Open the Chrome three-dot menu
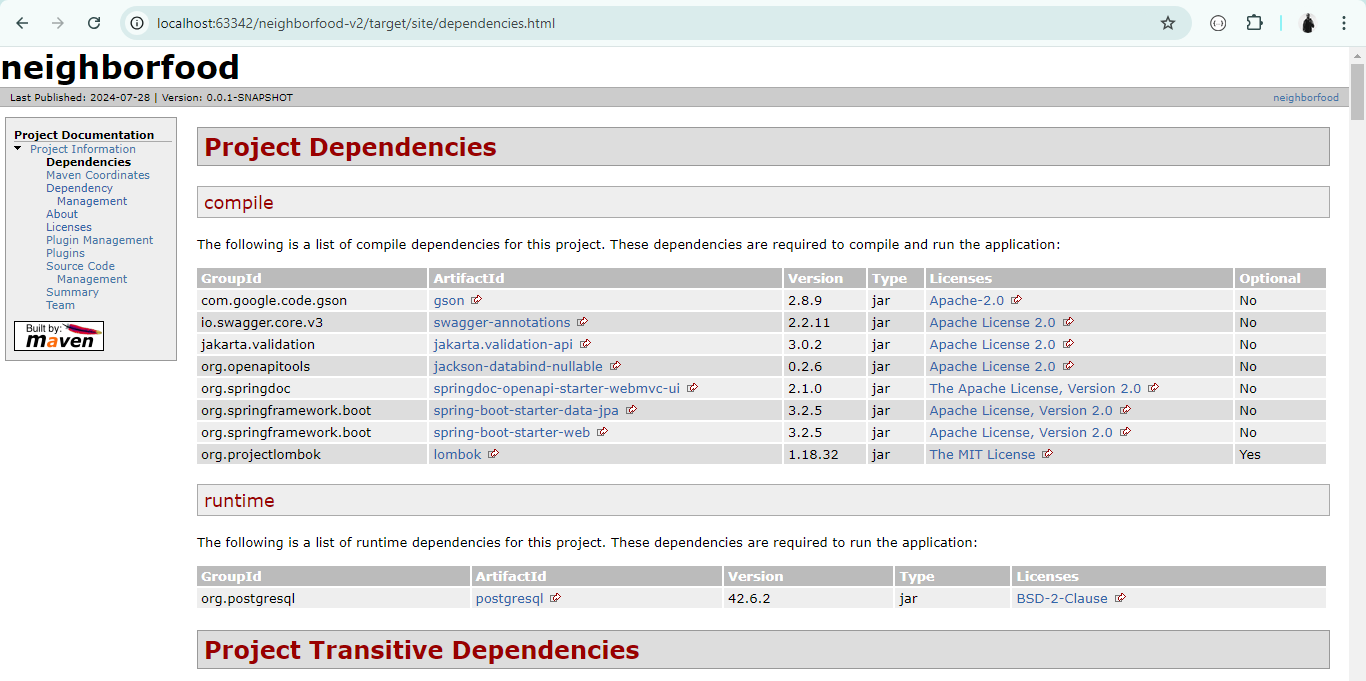Viewport: 1366px width, 681px height. coord(1344,23)
